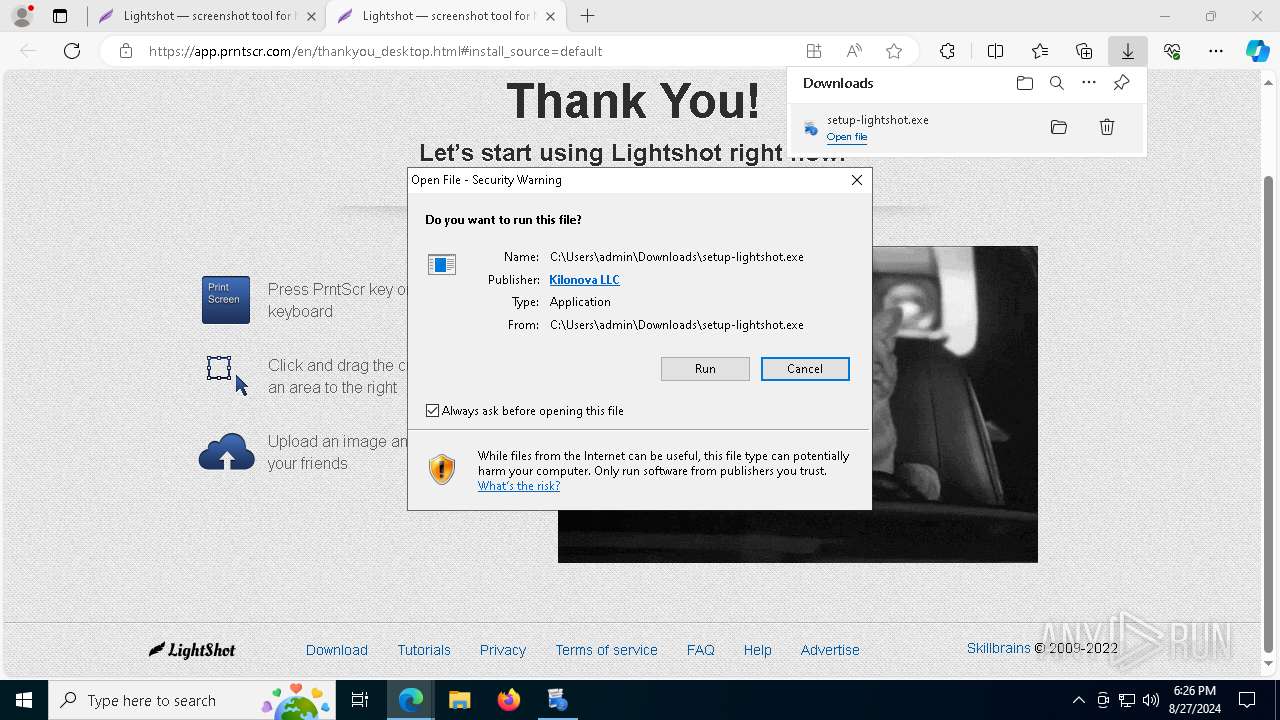Open the FAQ footer link
This screenshot has height=720, width=1280.
pyautogui.click(x=701, y=650)
